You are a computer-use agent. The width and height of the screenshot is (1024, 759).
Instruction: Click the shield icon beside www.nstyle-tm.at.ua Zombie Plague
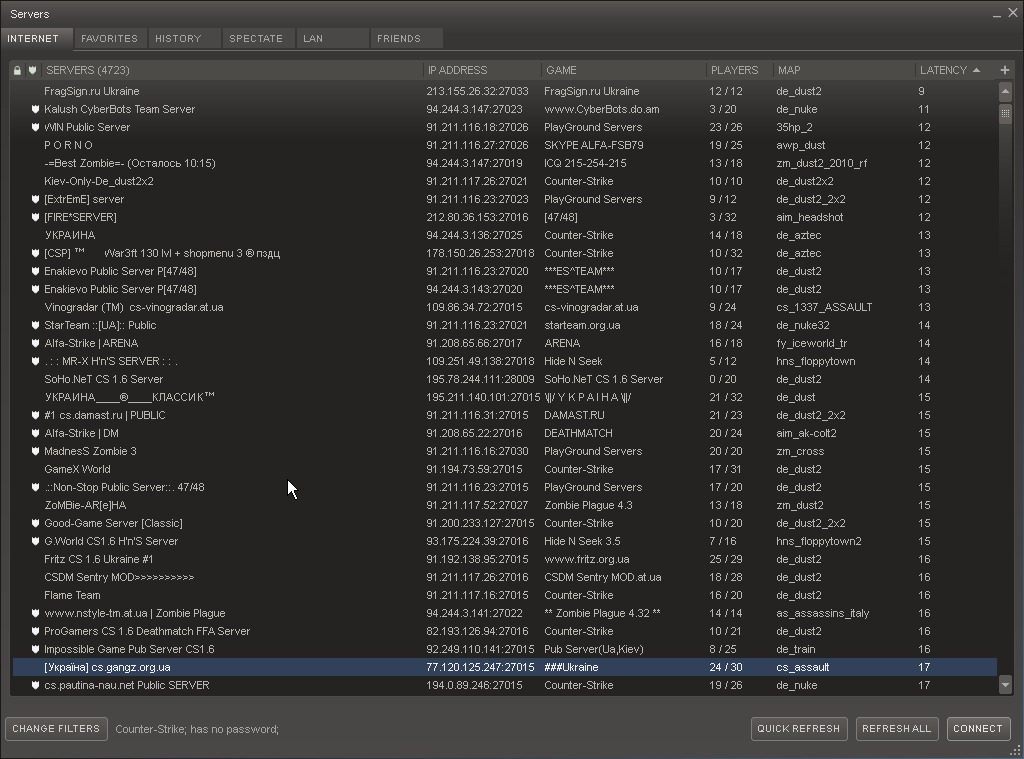35,613
